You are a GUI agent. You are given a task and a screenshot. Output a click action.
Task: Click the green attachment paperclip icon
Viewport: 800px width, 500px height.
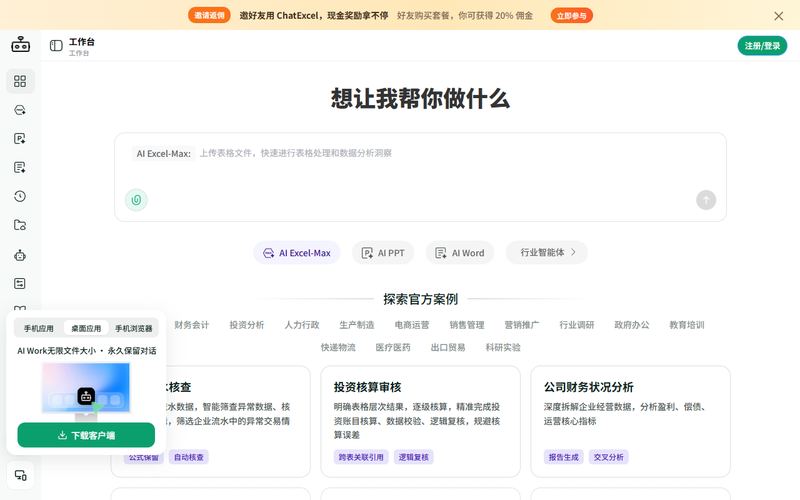136,200
